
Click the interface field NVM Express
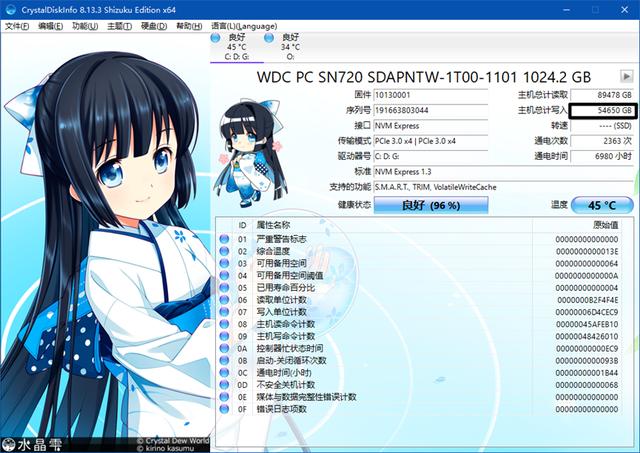pyautogui.click(x=431, y=126)
